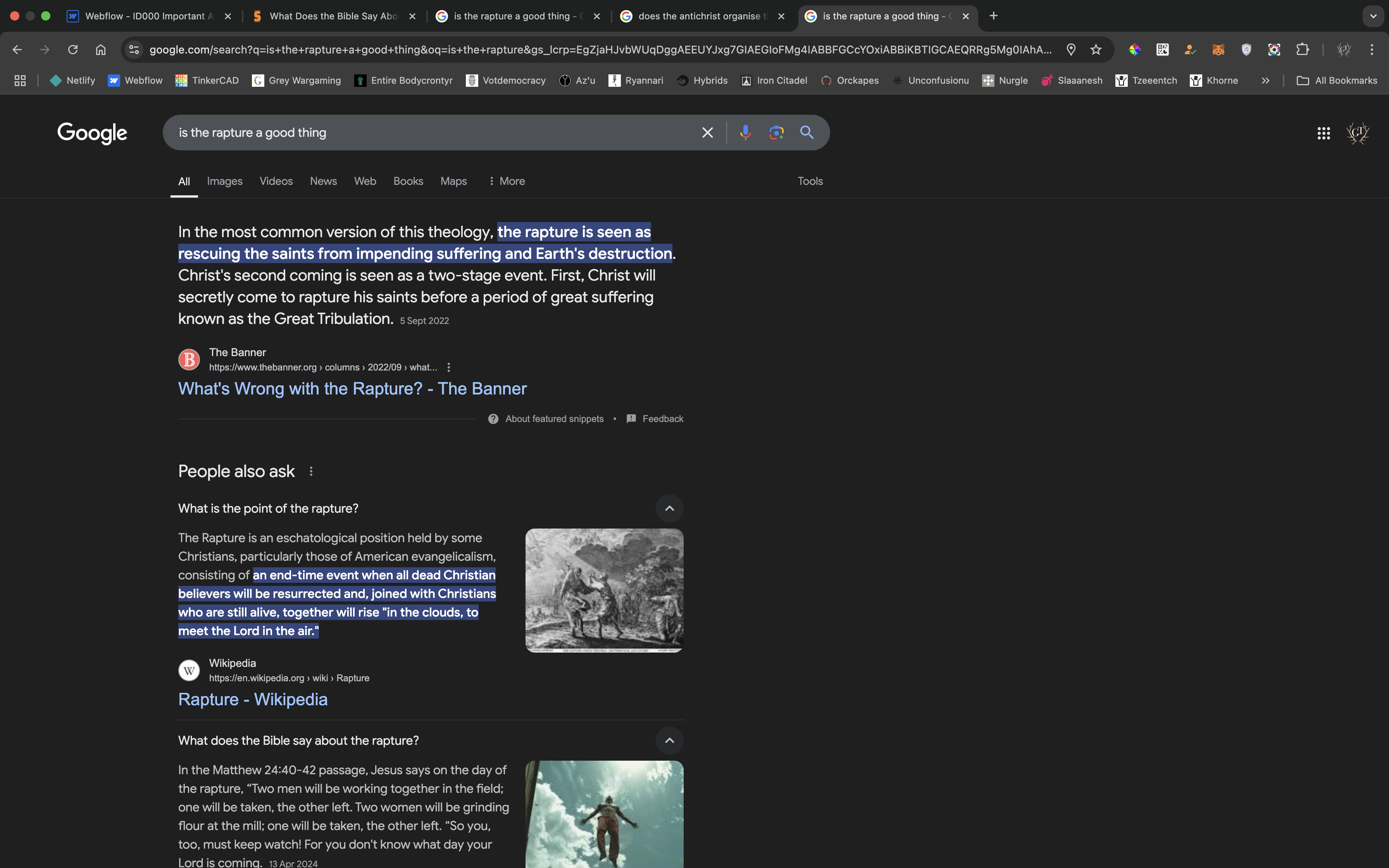The width and height of the screenshot is (1389, 868).
Task: Click the MetaMask fox extension icon
Action: pyautogui.click(x=1218, y=49)
